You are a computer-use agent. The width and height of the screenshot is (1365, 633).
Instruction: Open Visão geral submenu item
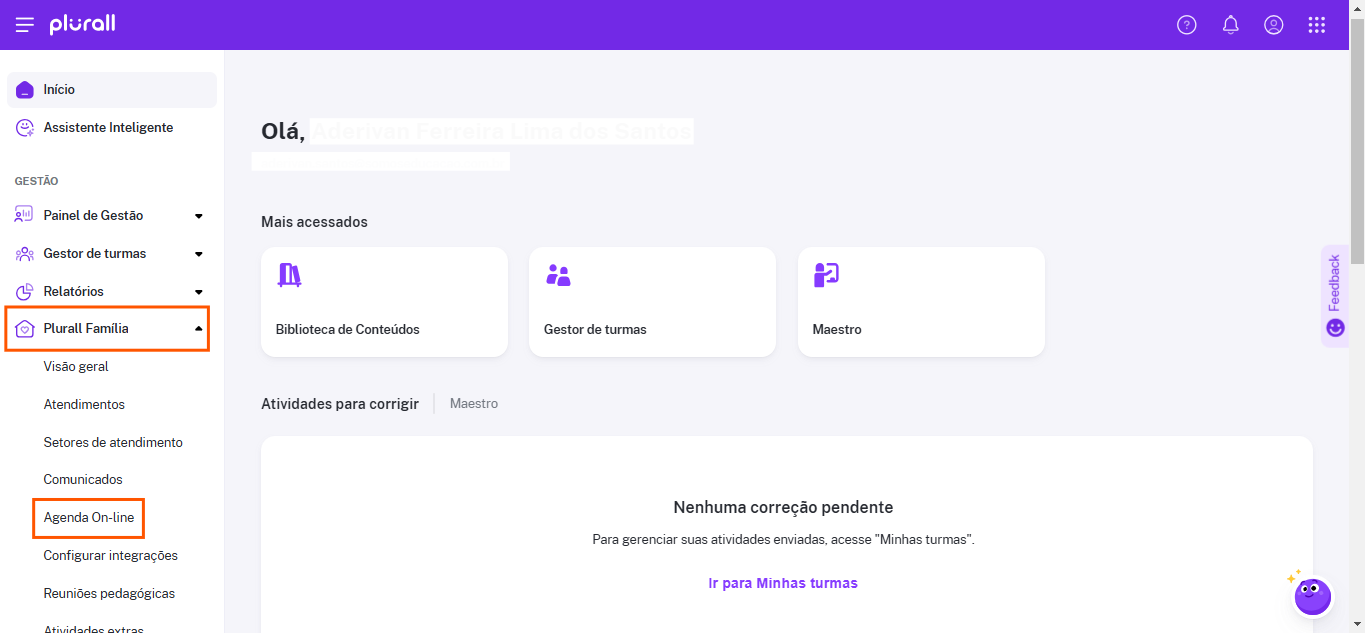76,367
